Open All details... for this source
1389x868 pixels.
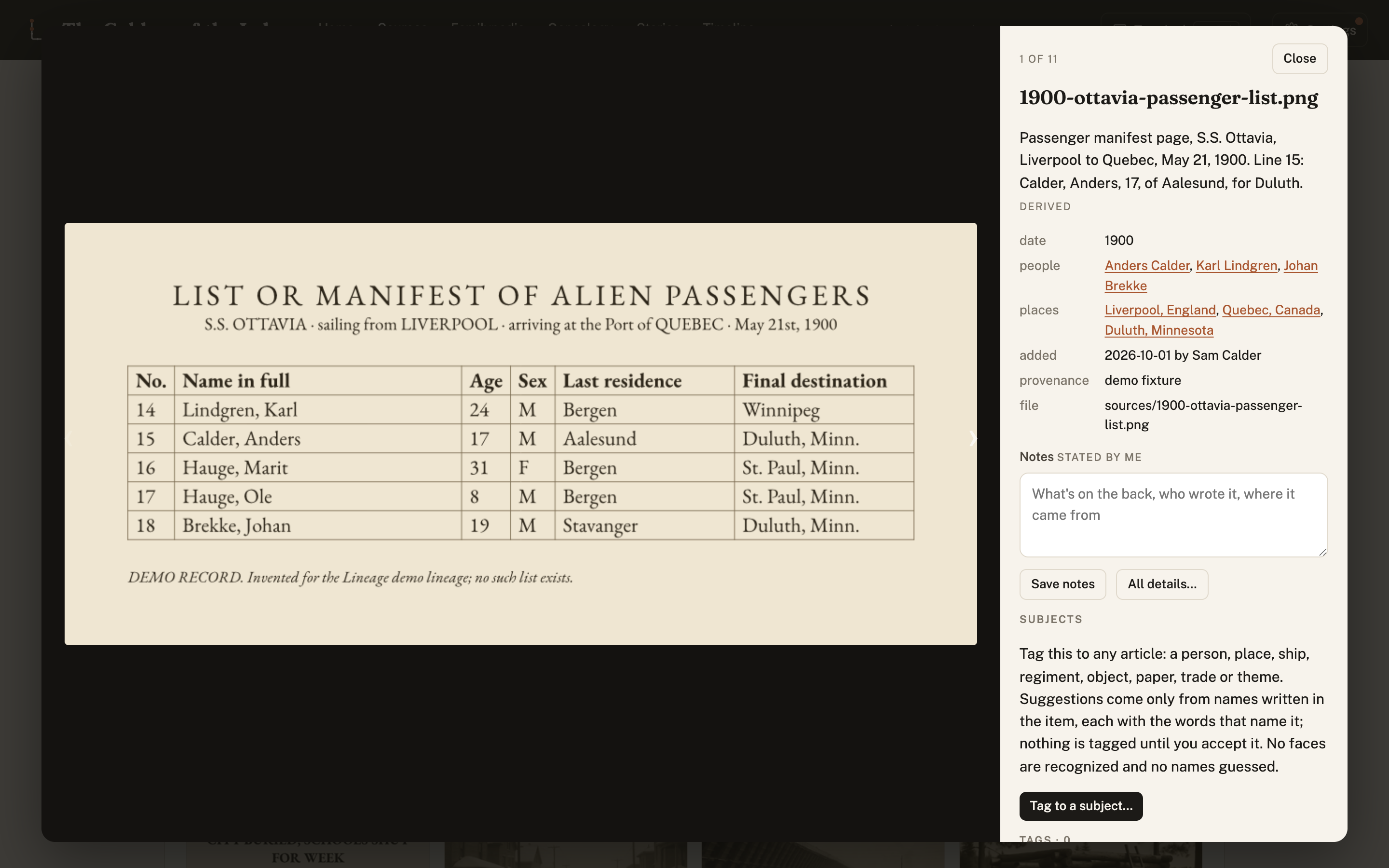1162,584
